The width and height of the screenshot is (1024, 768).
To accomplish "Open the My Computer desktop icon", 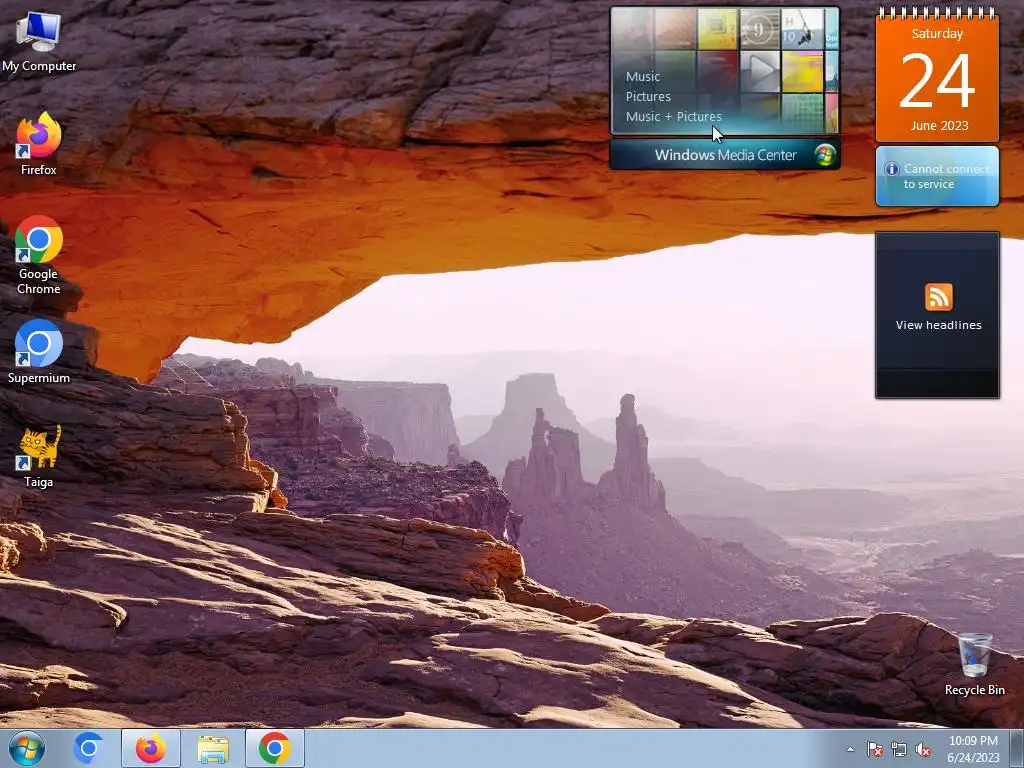I will click(x=39, y=41).
